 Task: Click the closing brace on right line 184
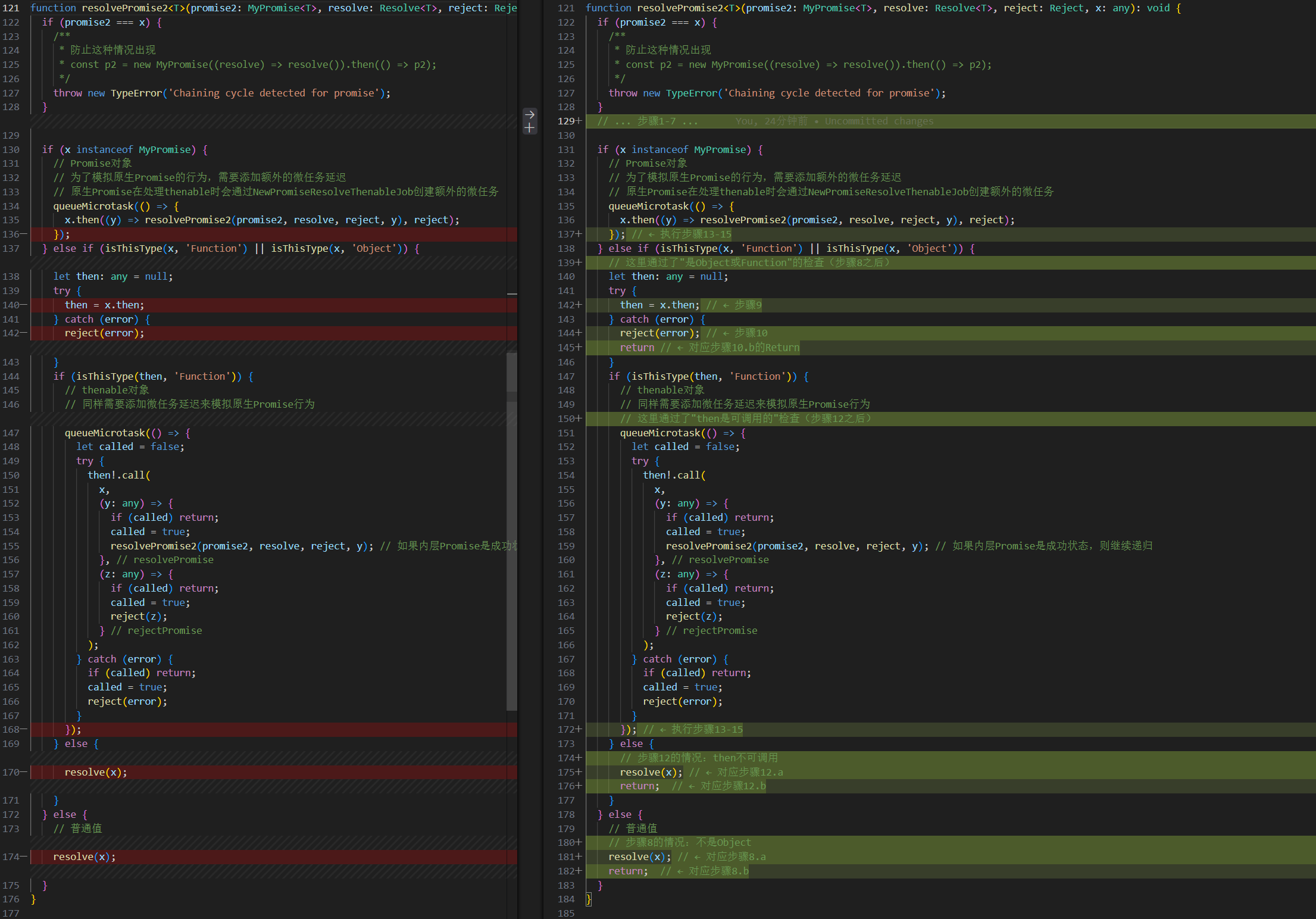589,899
